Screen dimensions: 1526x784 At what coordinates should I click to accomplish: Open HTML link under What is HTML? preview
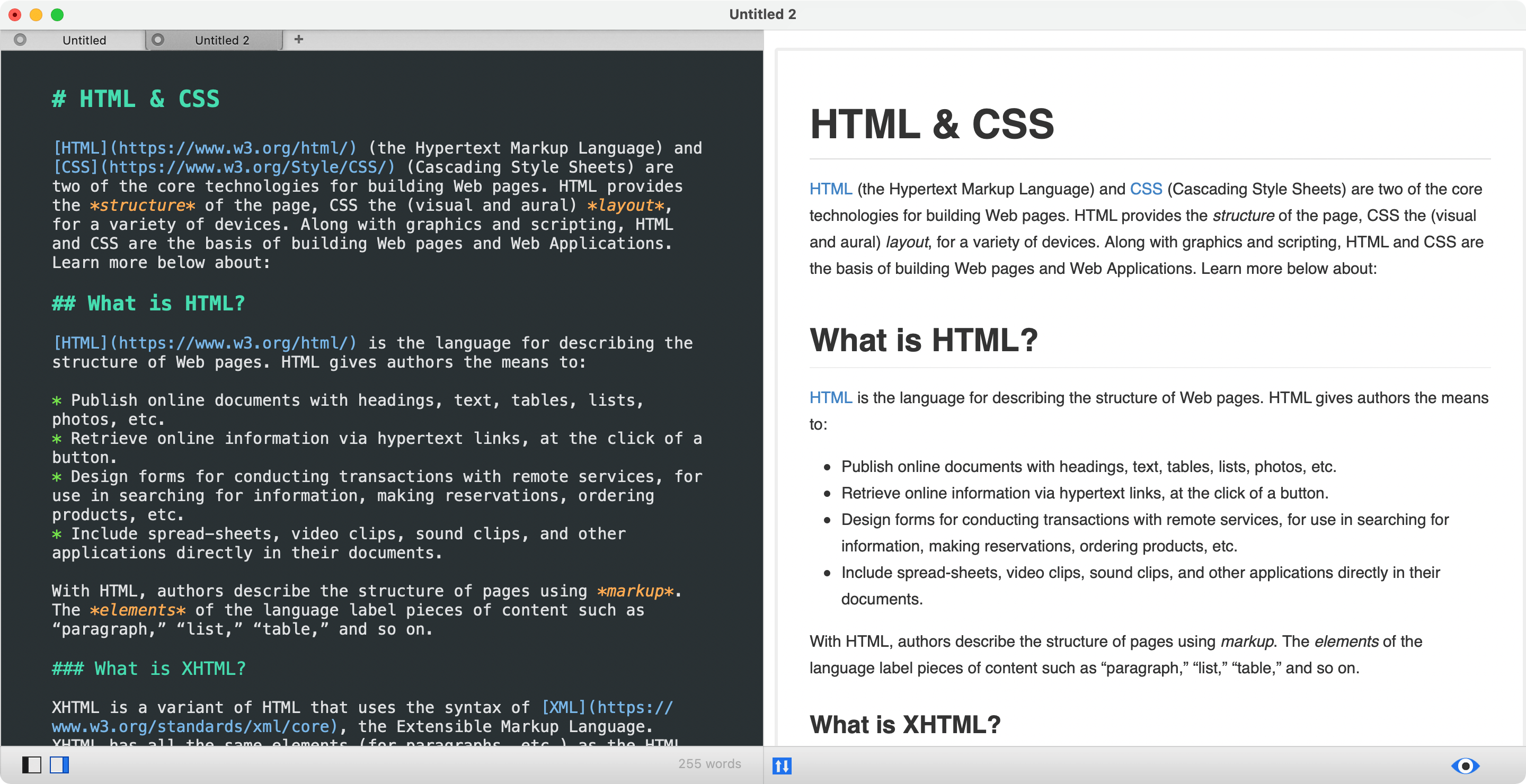pos(830,397)
